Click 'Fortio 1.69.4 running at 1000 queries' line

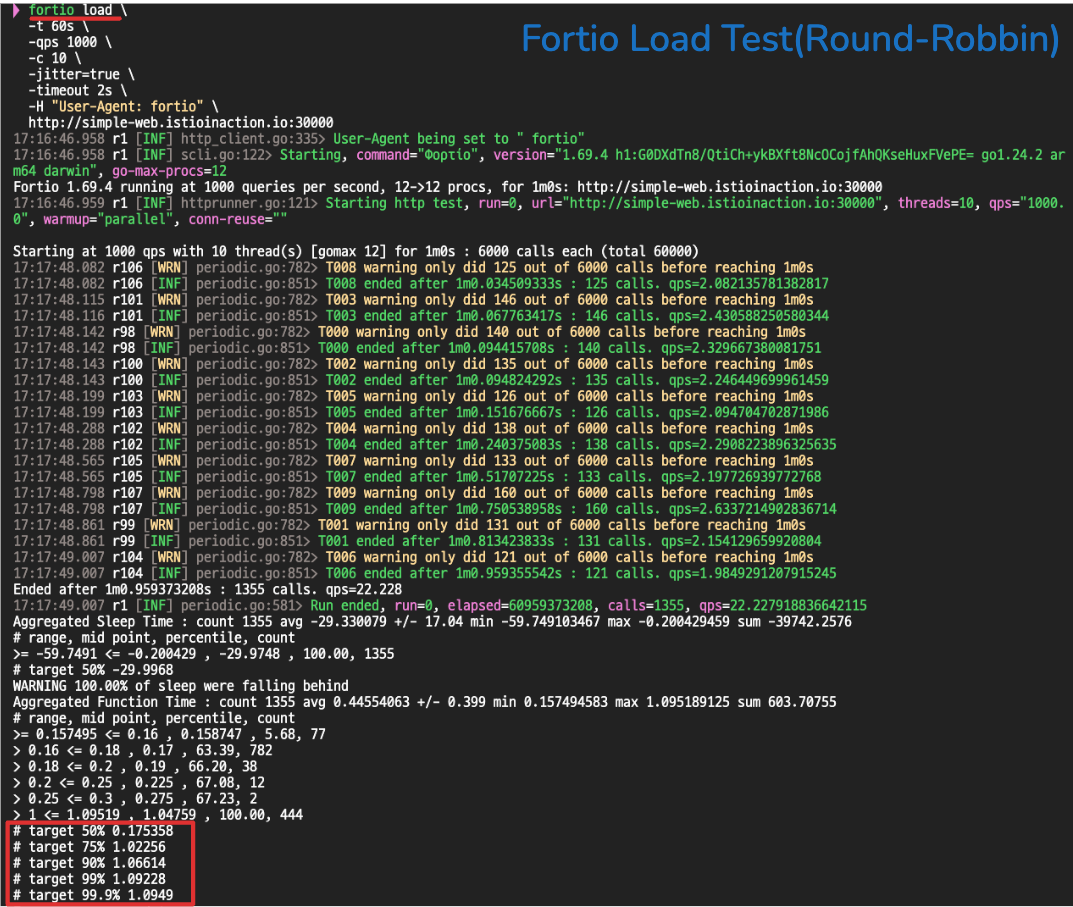click(448, 188)
